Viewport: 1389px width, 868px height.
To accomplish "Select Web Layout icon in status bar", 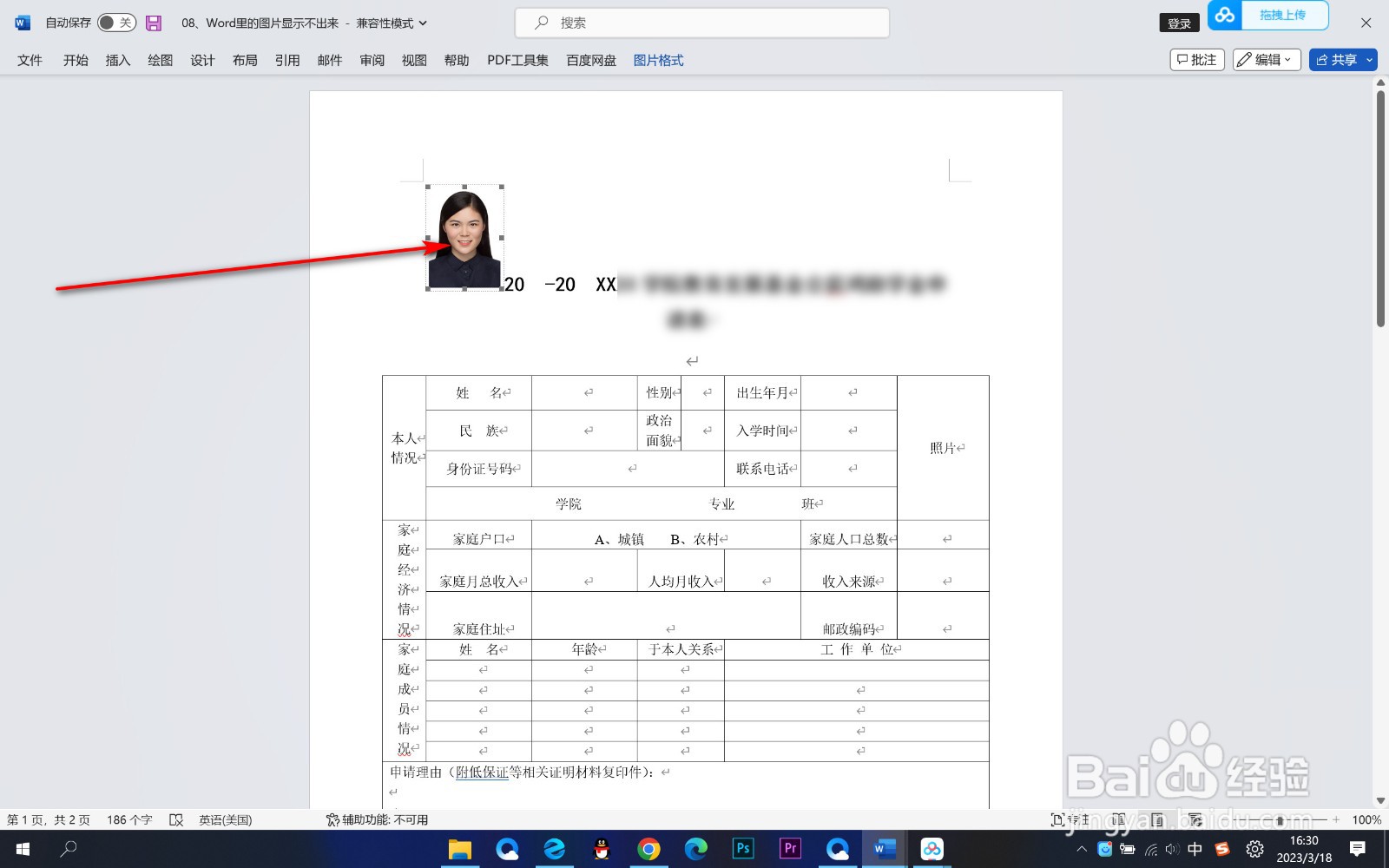I will [1195, 819].
